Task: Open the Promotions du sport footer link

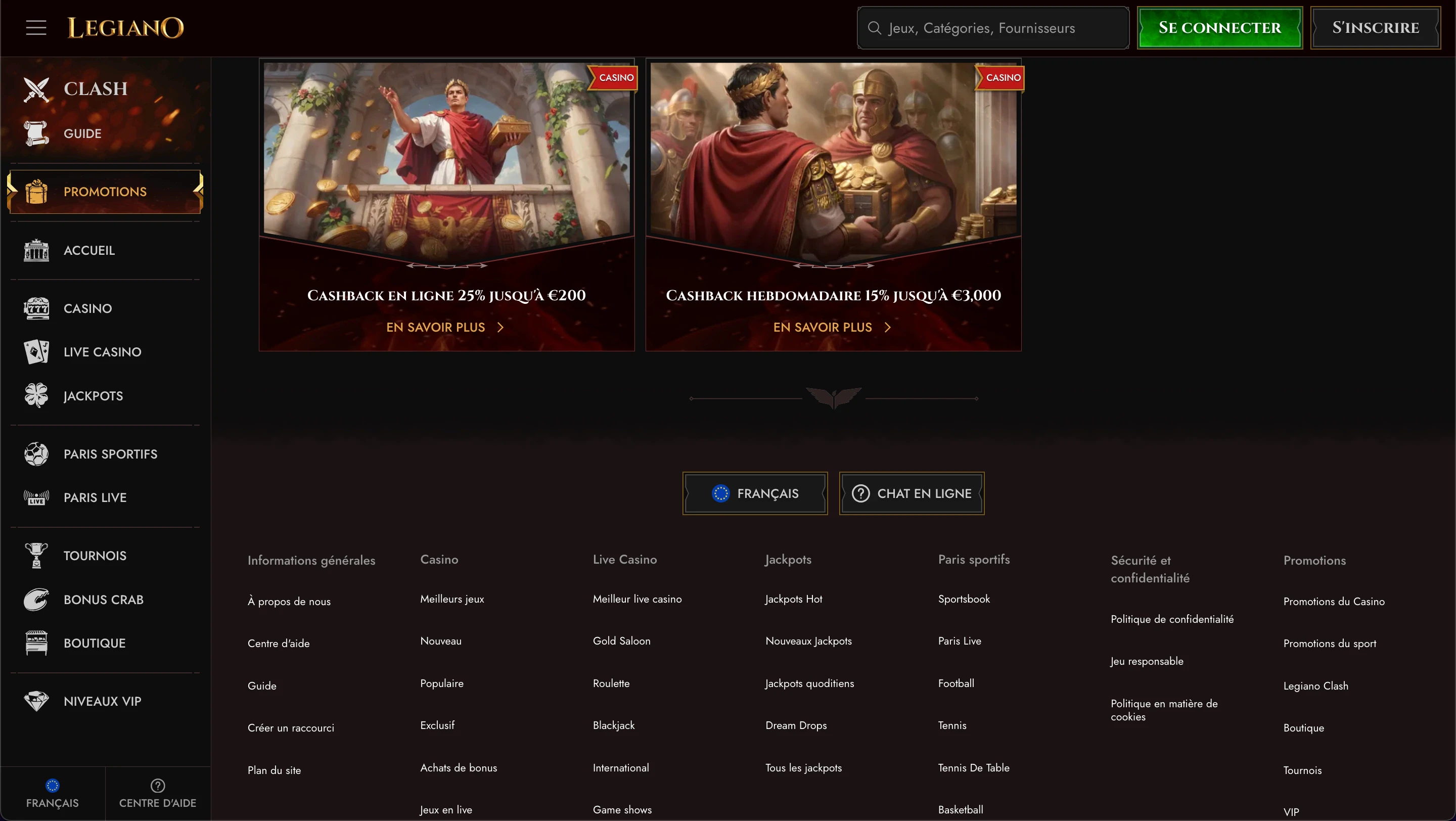Action: (x=1330, y=643)
